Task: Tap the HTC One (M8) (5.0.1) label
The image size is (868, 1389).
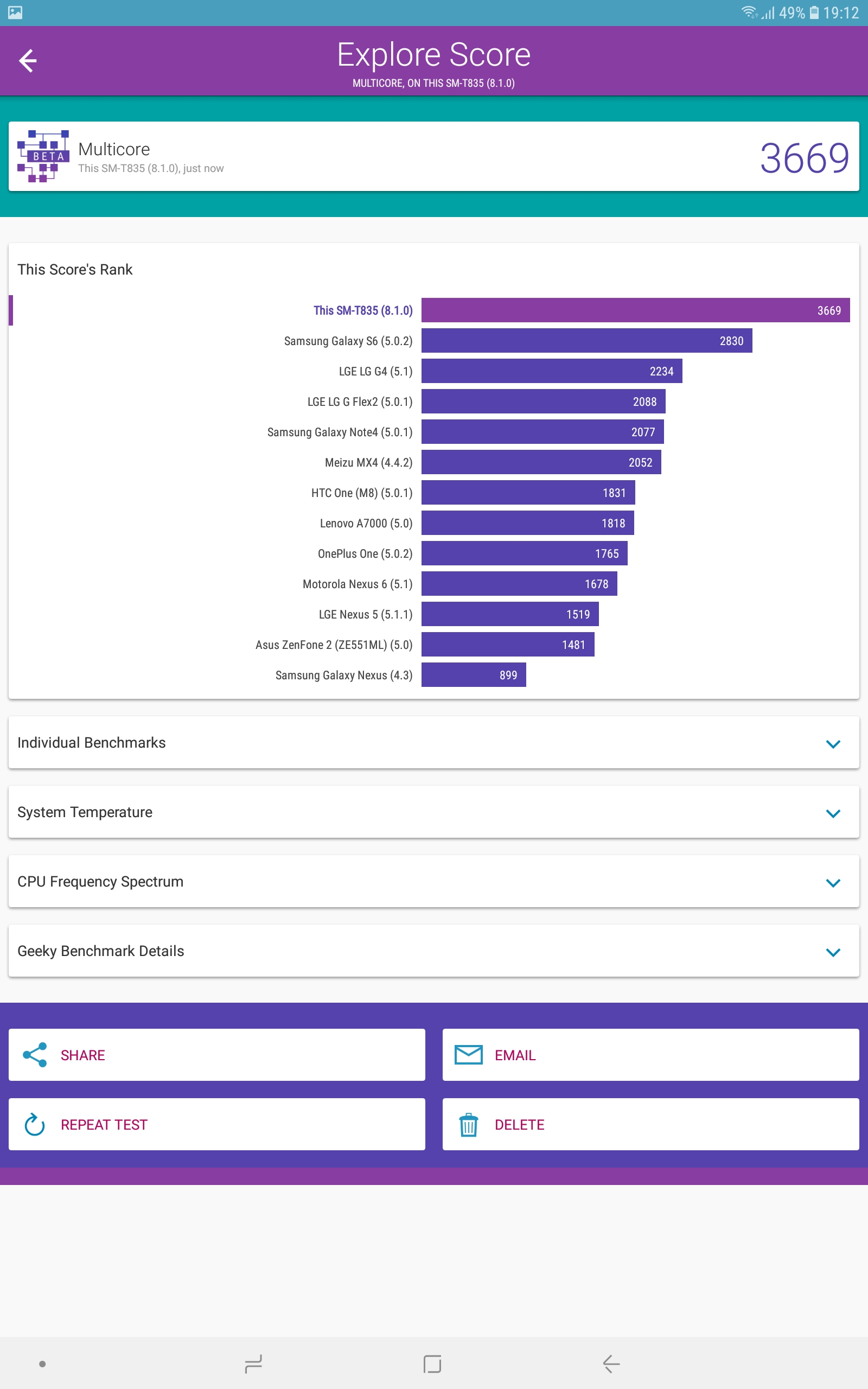Action: pyautogui.click(x=362, y=493)
